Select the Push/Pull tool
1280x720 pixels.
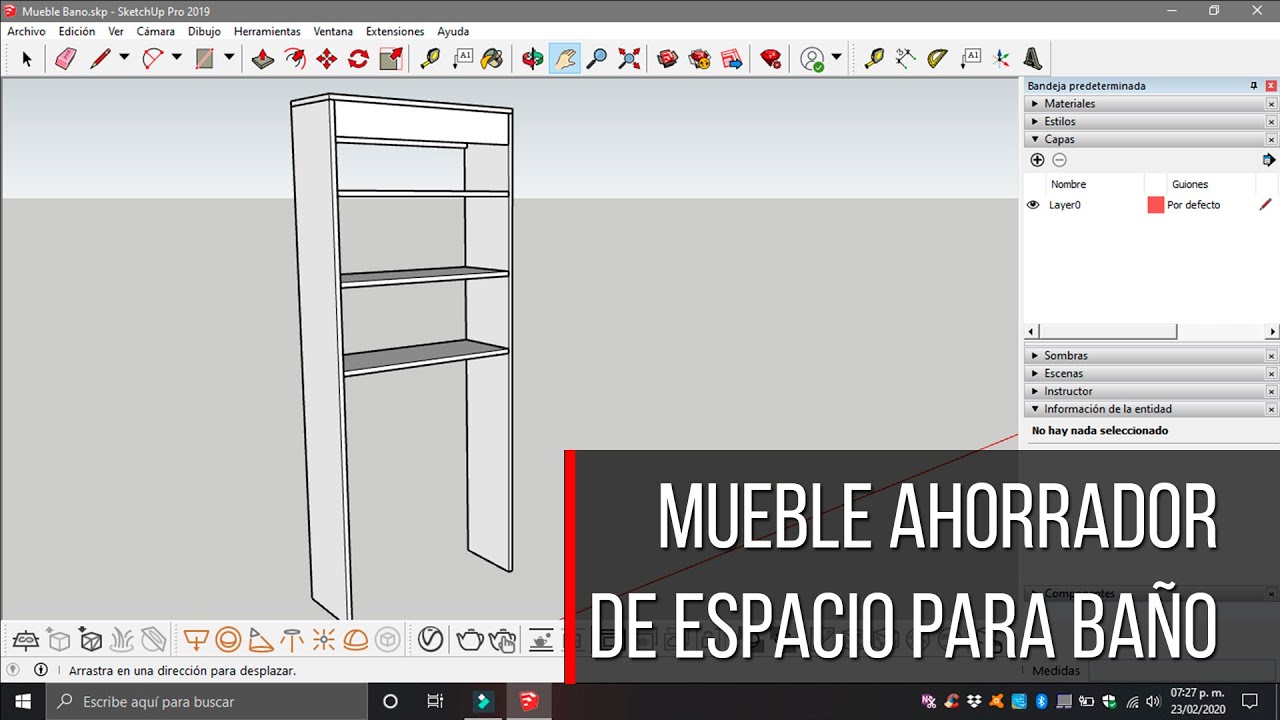click(x=263, y=59)
